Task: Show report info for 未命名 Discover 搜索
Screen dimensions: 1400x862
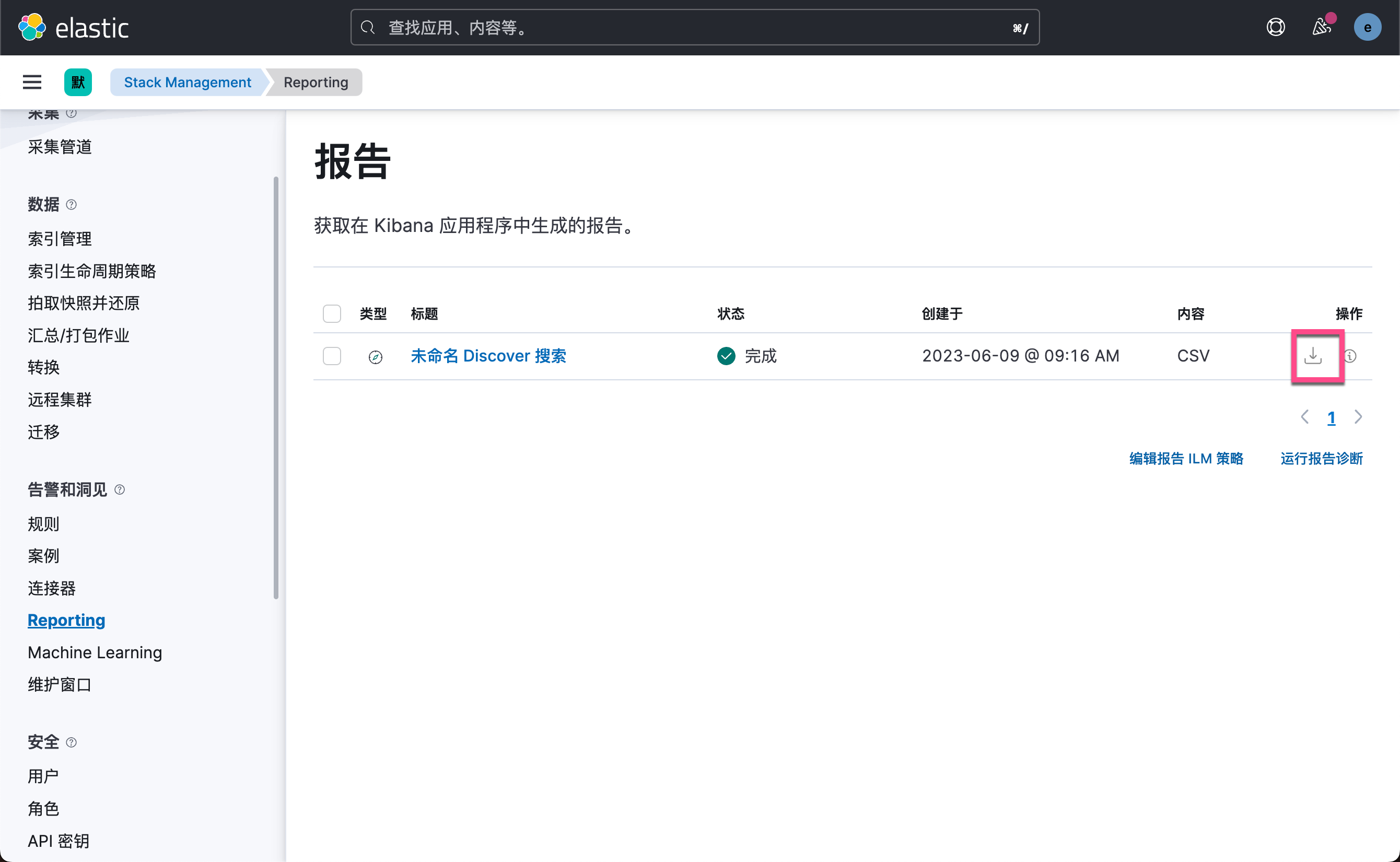Action: (1350, 356)
